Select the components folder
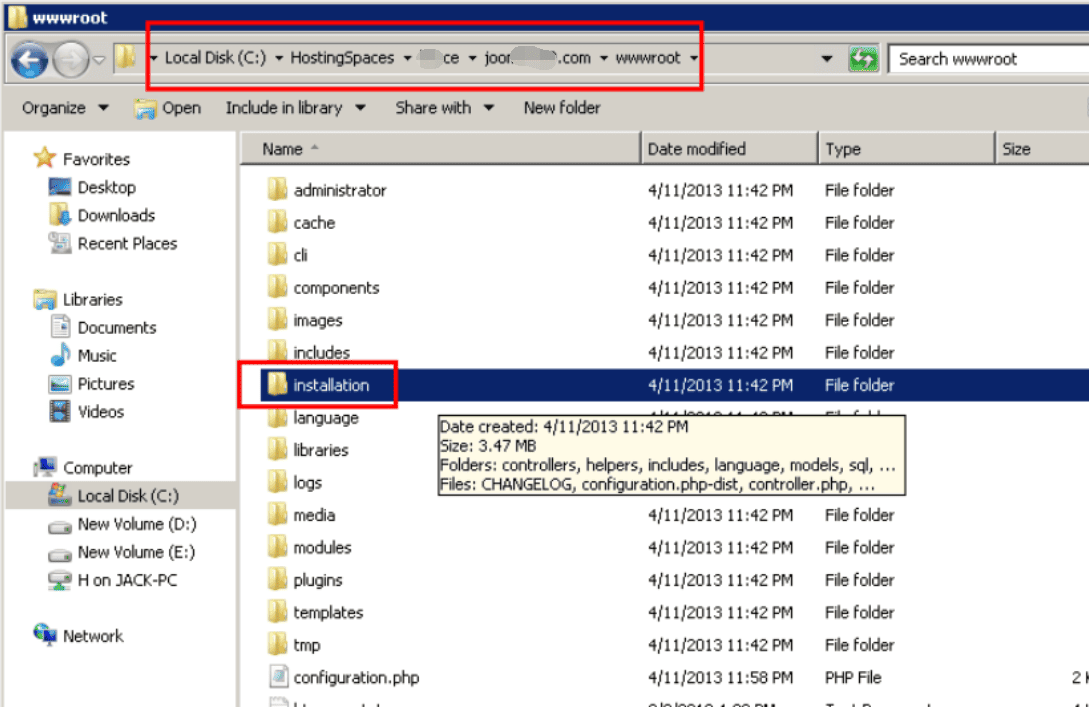The height and width of the screenshot is (725, 1089). point(323,288)
